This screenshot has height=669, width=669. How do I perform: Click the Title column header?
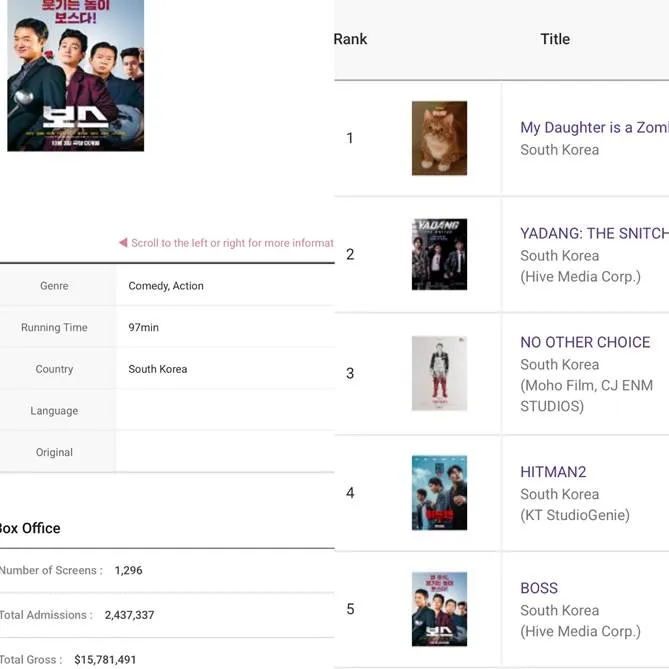pyautogui.click(x=555, y=39)
